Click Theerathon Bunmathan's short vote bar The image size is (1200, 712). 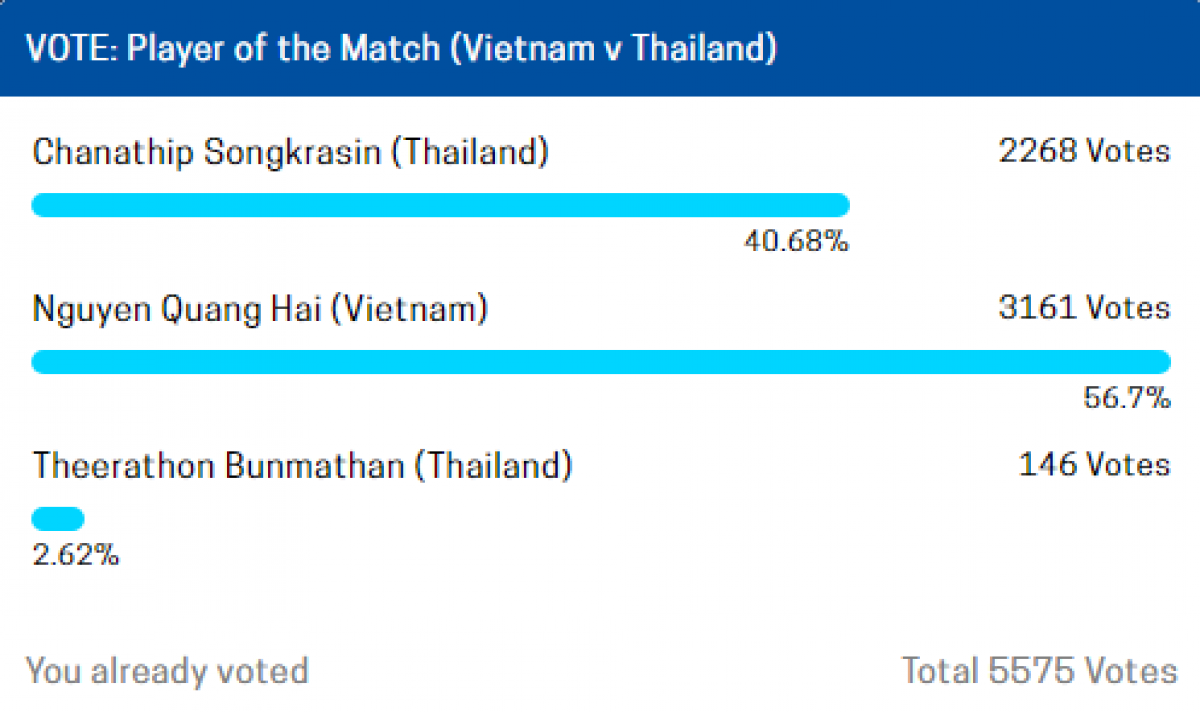click(58, 519)
